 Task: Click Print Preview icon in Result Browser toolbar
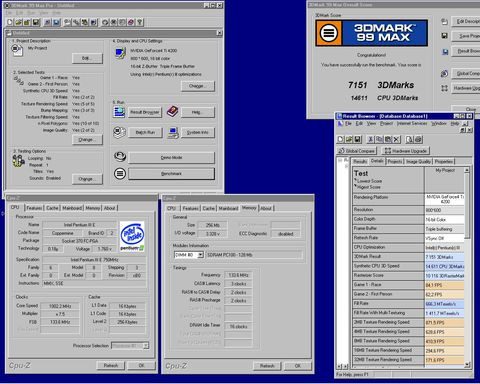click(410, 139)
